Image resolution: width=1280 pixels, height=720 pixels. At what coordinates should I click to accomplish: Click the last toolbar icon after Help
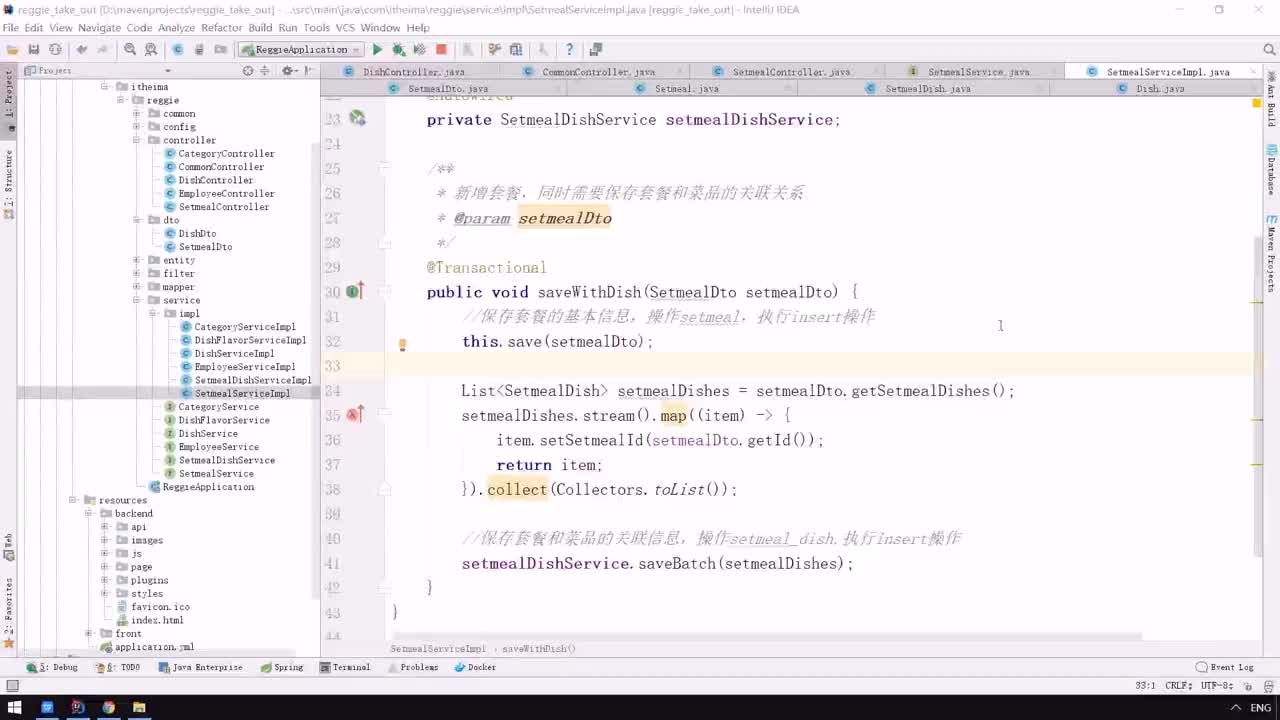tap(596, 49)
